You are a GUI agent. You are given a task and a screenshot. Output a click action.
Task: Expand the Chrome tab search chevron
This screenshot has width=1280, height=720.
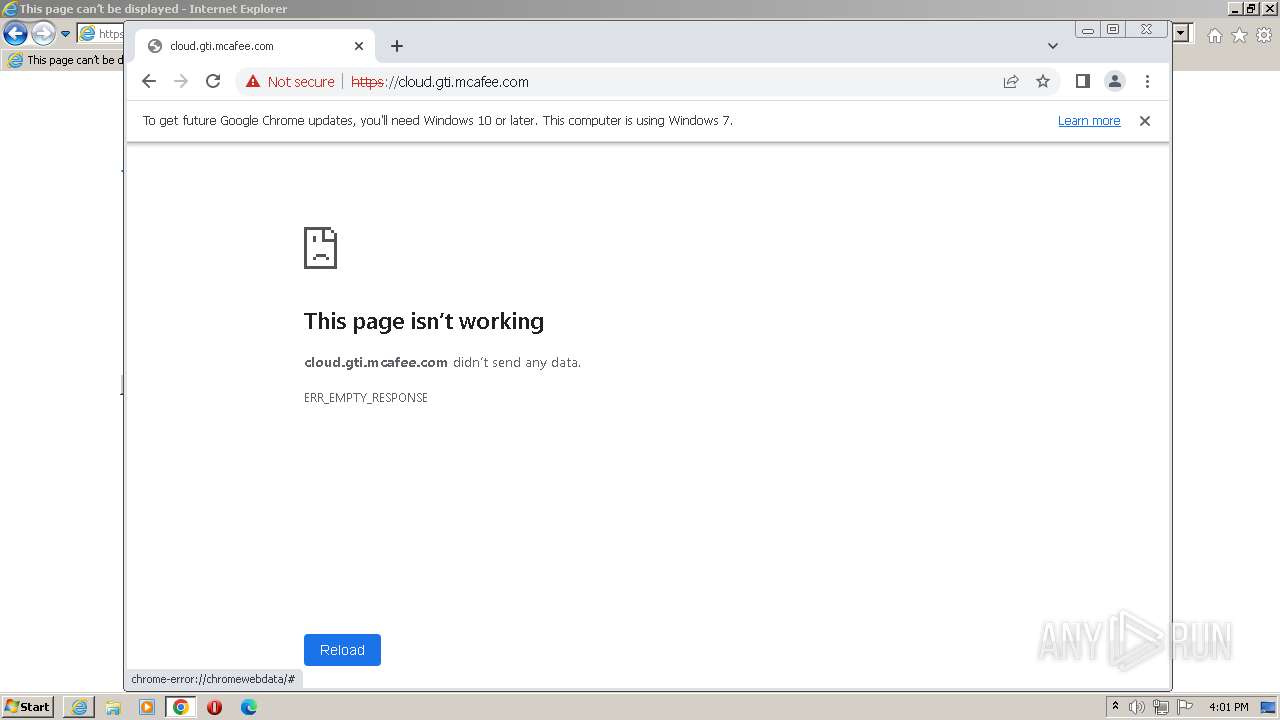(x=1053, y=46)
